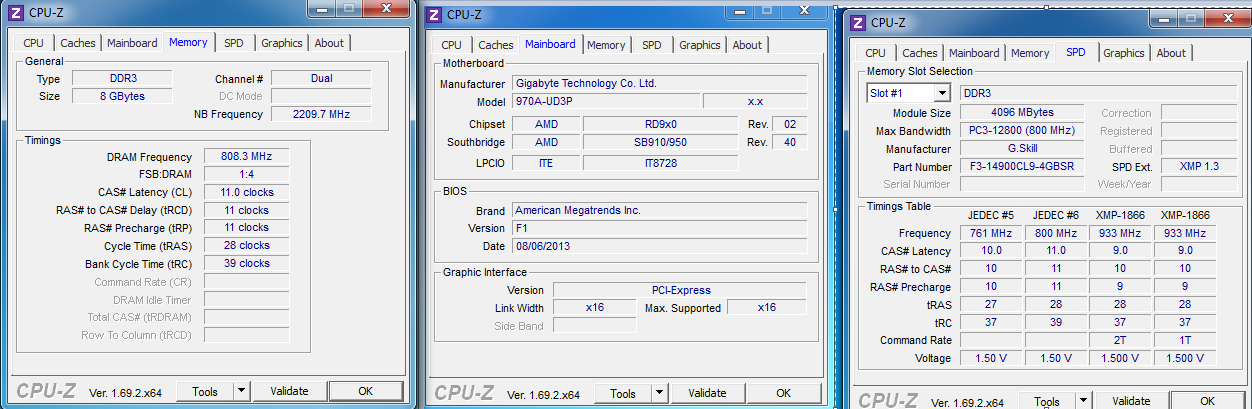1252x409 pixels.
Task: Click the Cycle Time 28 clocks value
Action: 247,245
